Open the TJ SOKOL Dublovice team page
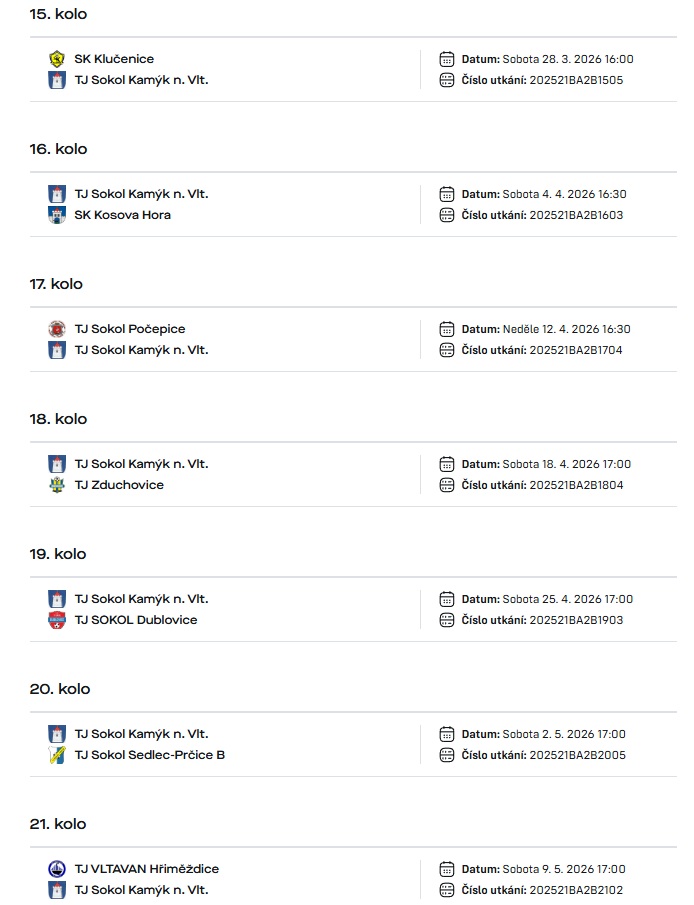The height and width of the screenshot is (905, 694). point(135,620)
